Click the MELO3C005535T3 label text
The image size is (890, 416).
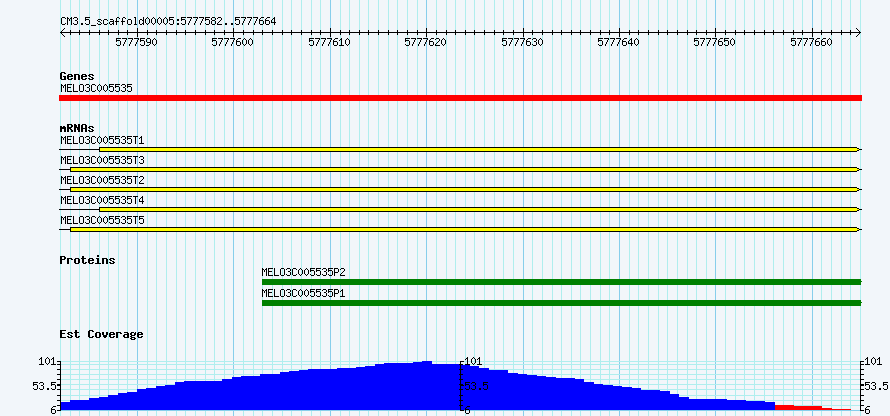[102, 160]
